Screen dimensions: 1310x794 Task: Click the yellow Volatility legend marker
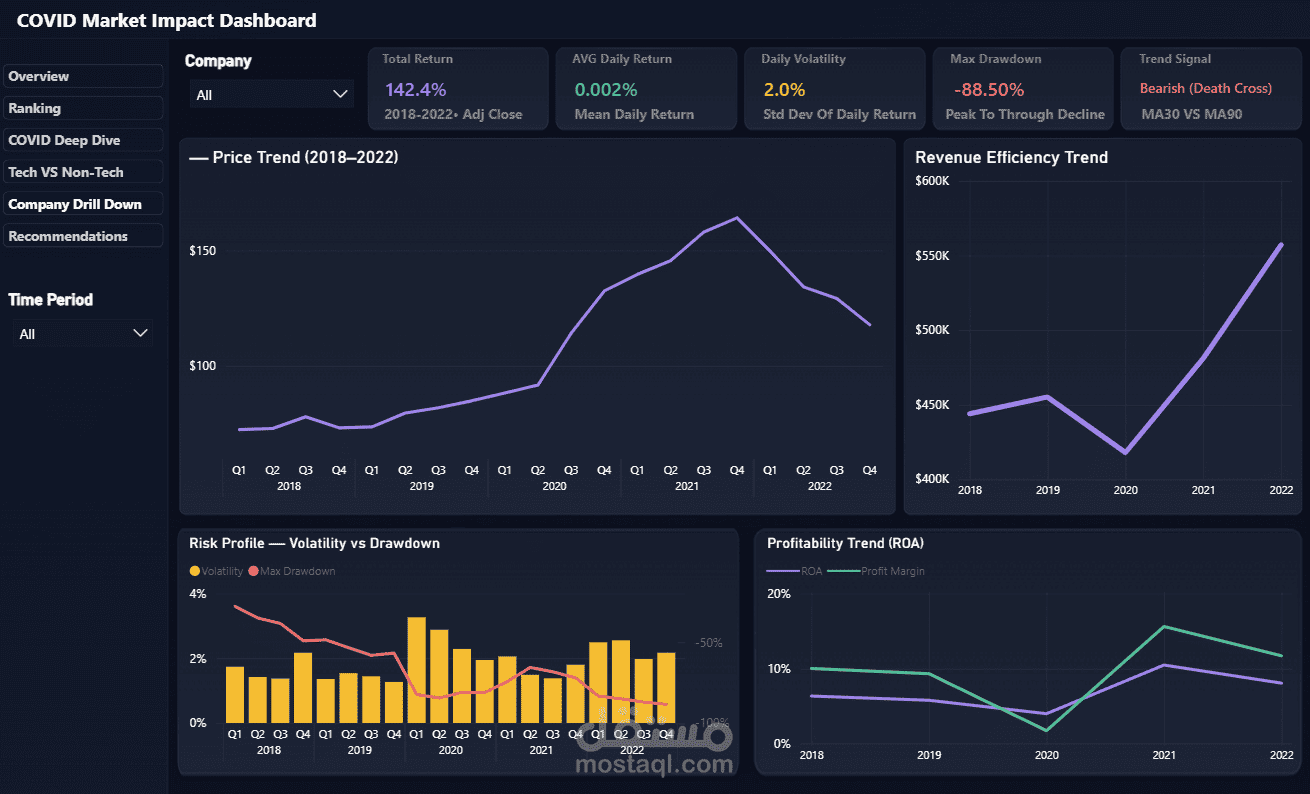pyautogui.click(x=195, y=571)
